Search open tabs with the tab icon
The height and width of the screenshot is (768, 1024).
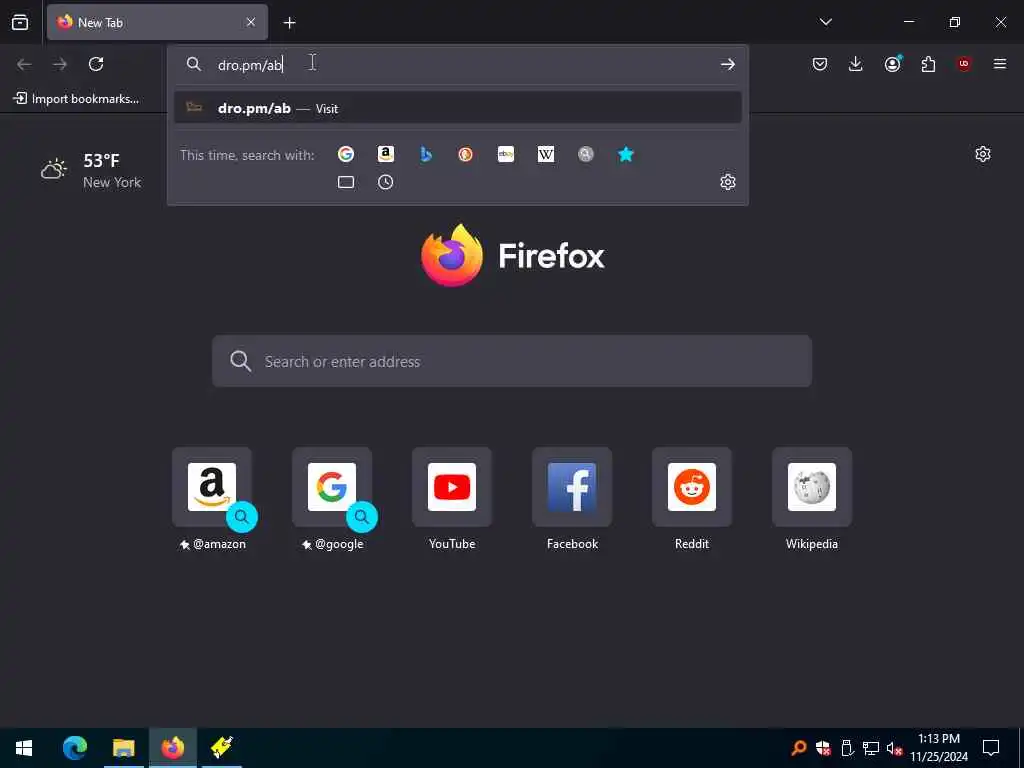click(x=346, y=182)
